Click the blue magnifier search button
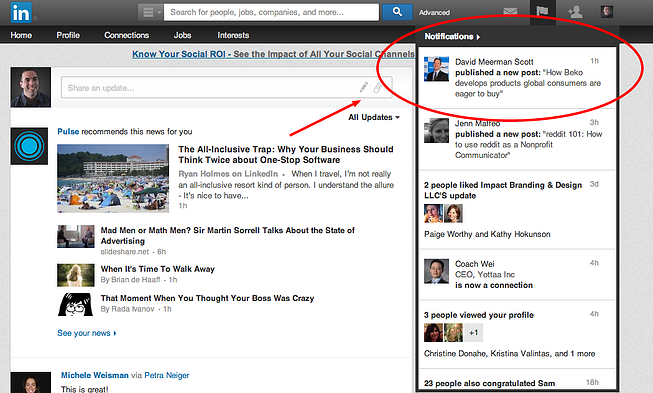The image size is (653, 393). (x=397, y=12)
